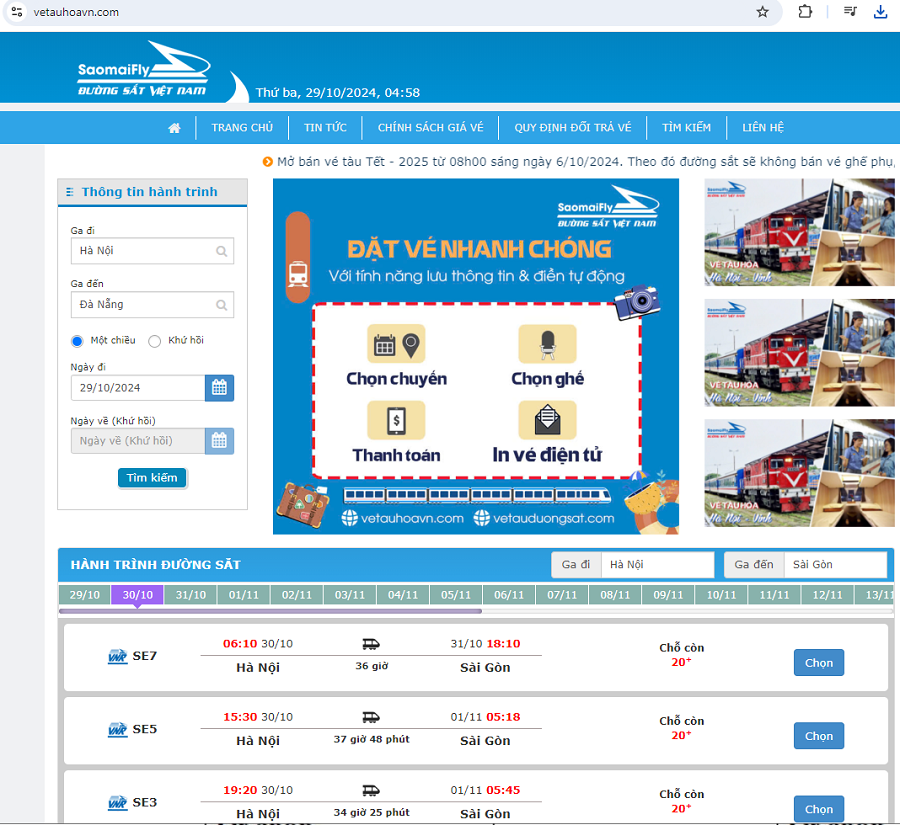900x825 pixels.
Task: Edit the schedule Ga đi field showing Hà Nội
Action: point(658,564)
